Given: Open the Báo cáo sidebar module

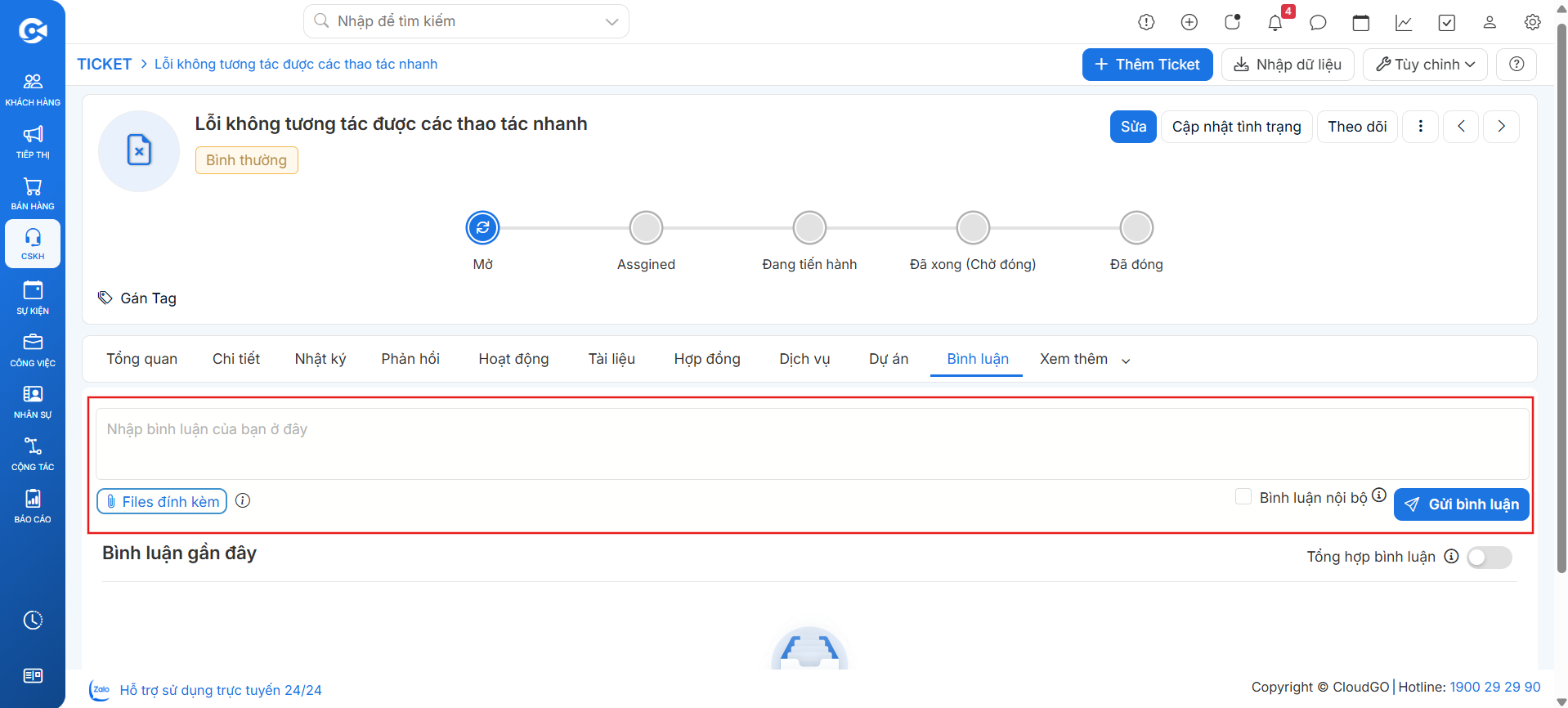Looking at the screenshot, I should tap(33, 507).
